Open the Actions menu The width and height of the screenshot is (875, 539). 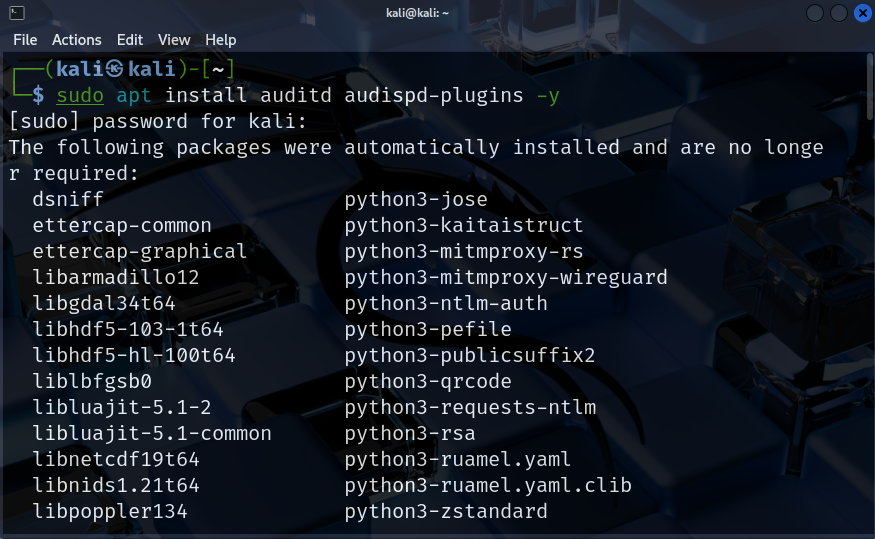coord(77,40)
